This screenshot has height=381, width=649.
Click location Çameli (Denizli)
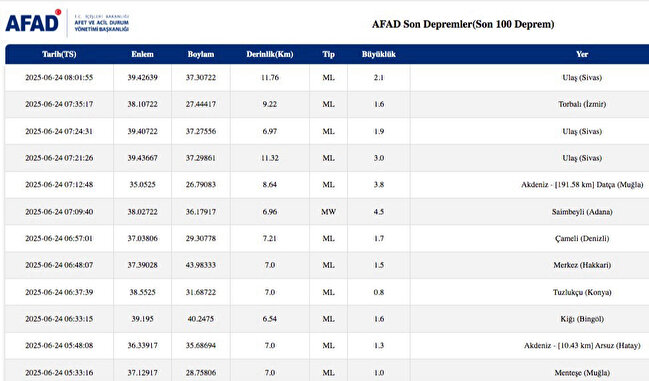(x=582, y=238)
